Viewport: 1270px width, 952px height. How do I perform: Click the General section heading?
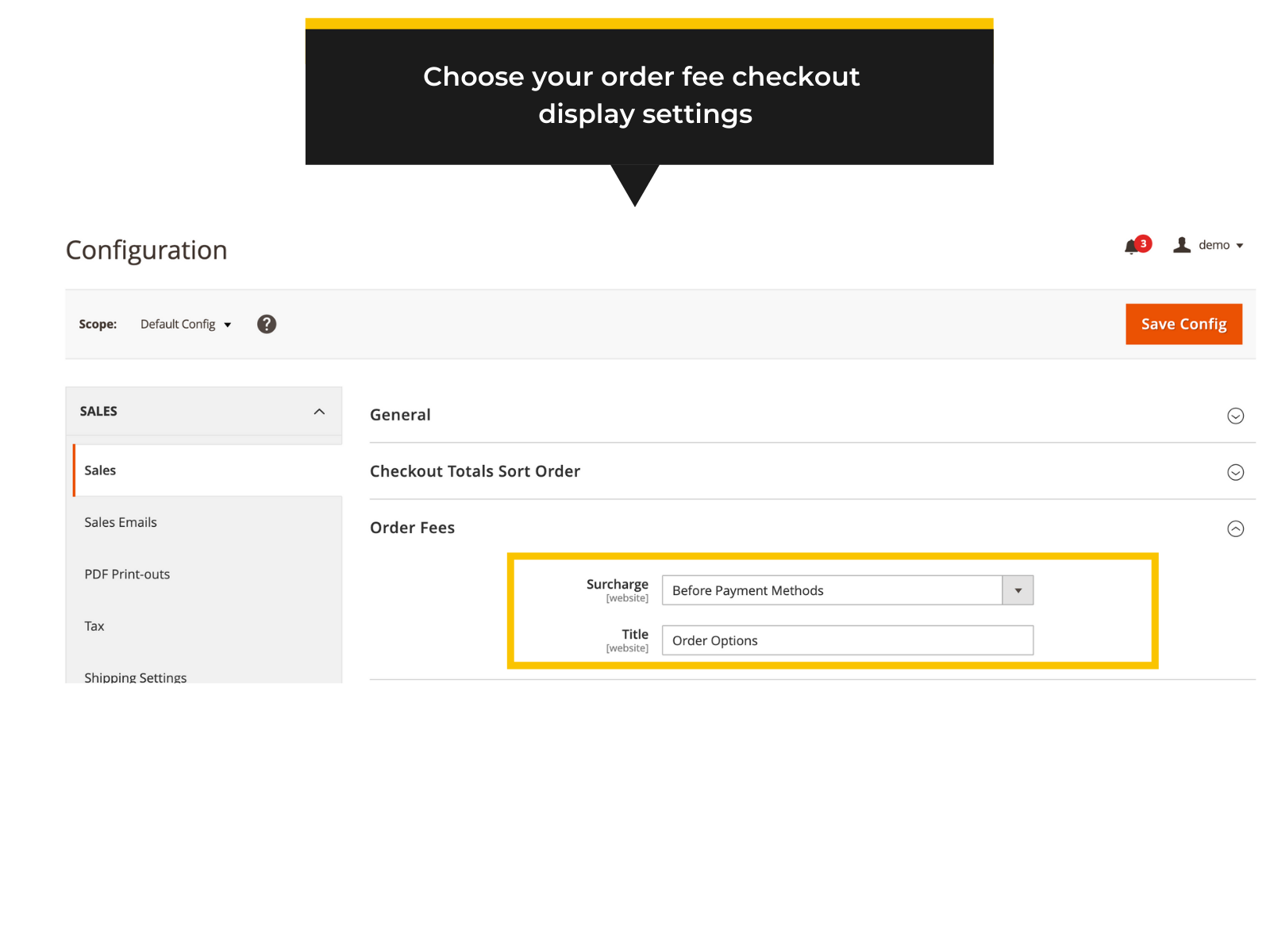click(x=400, y=415)
